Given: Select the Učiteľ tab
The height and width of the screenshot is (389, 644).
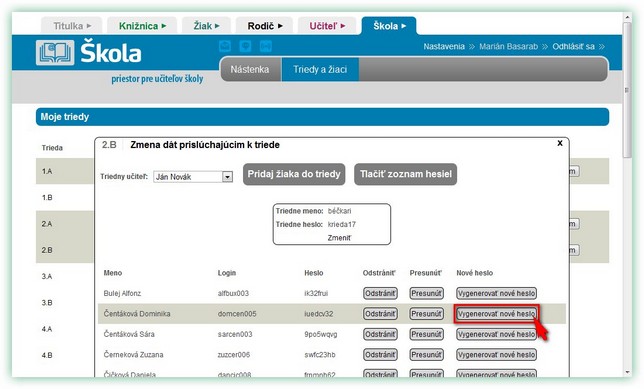Looking at the screenshot, I should click(327, 26).
